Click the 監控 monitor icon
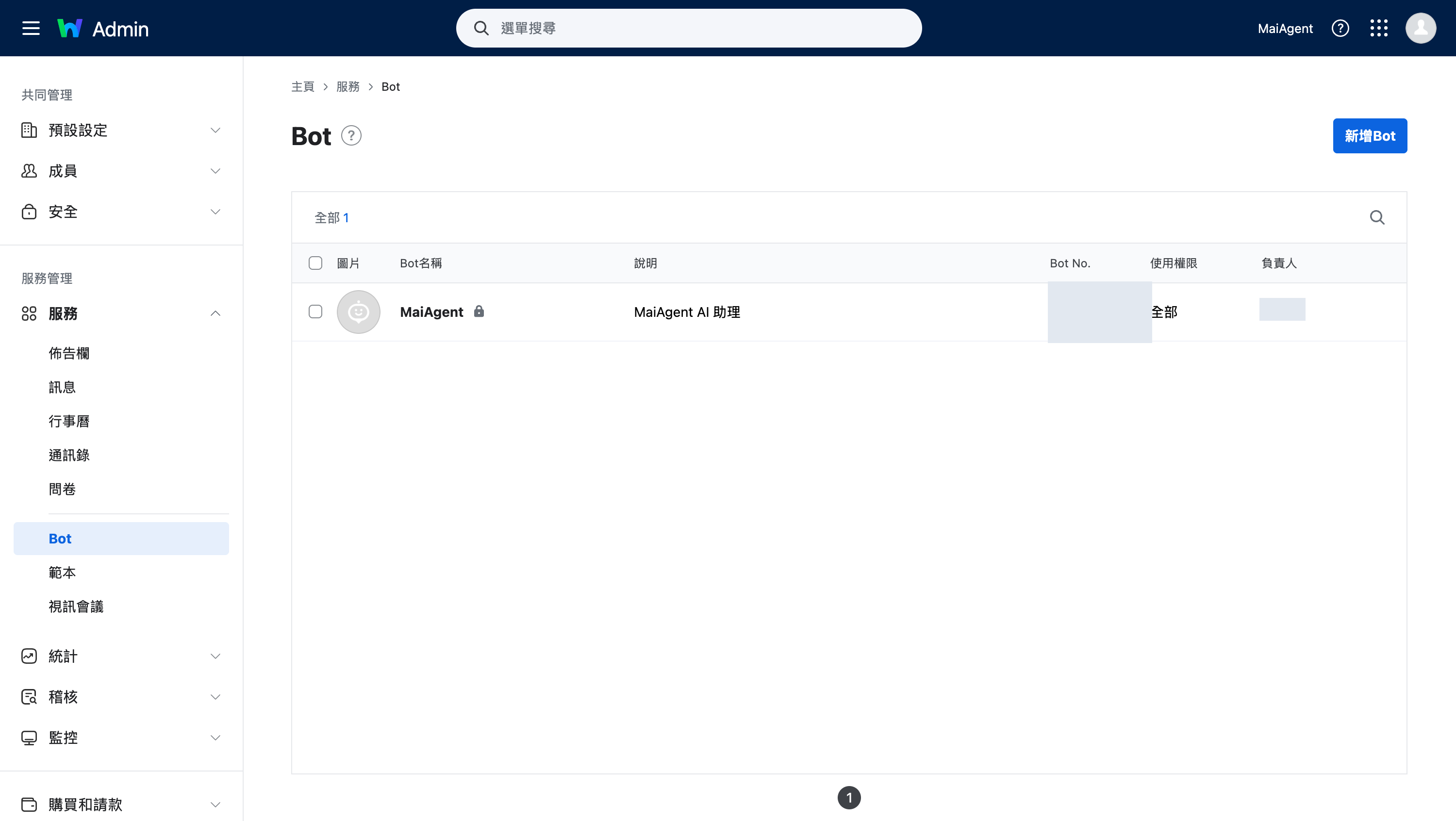This screenshot has width=1456, height=821. tap(29, 738)
